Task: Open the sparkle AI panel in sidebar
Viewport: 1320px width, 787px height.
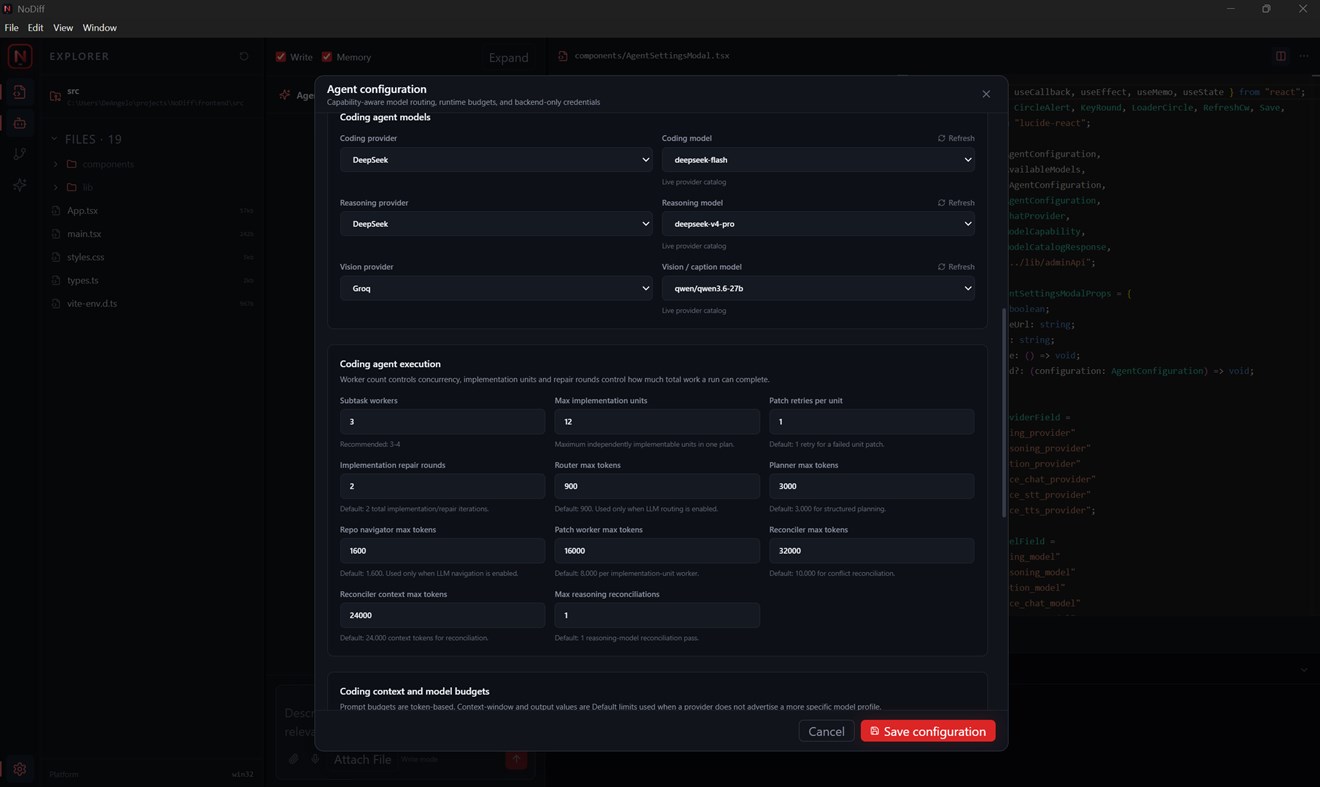Action: 19,185
